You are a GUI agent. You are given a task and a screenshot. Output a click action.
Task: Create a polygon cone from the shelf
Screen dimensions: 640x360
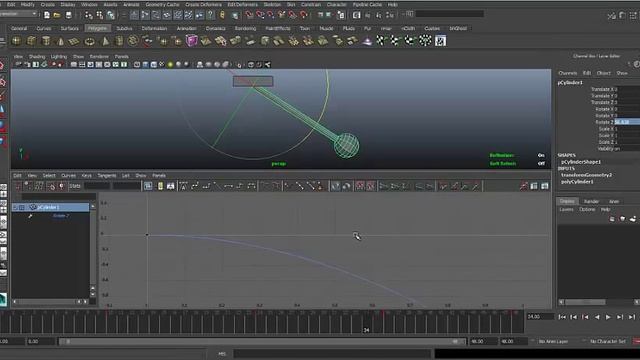60,41
